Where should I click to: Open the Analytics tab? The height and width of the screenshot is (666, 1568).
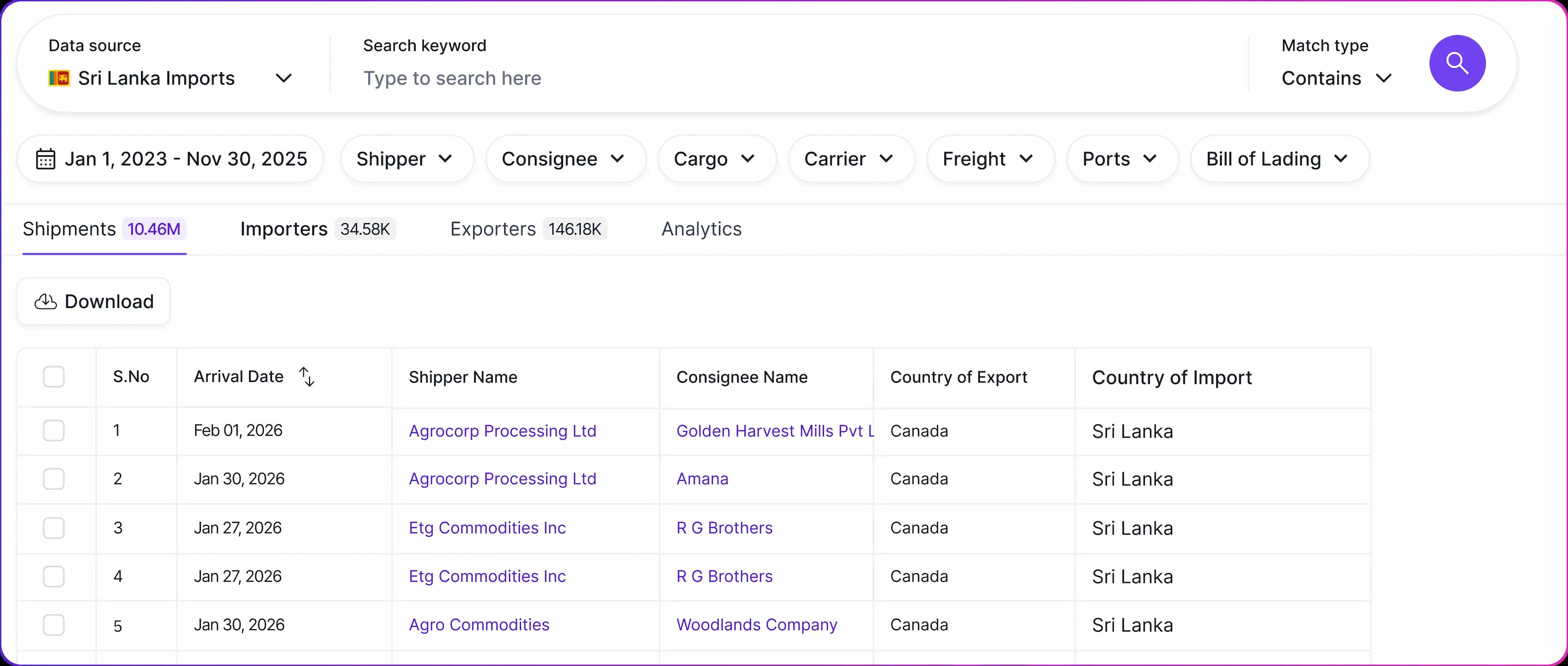coord(701,229)
